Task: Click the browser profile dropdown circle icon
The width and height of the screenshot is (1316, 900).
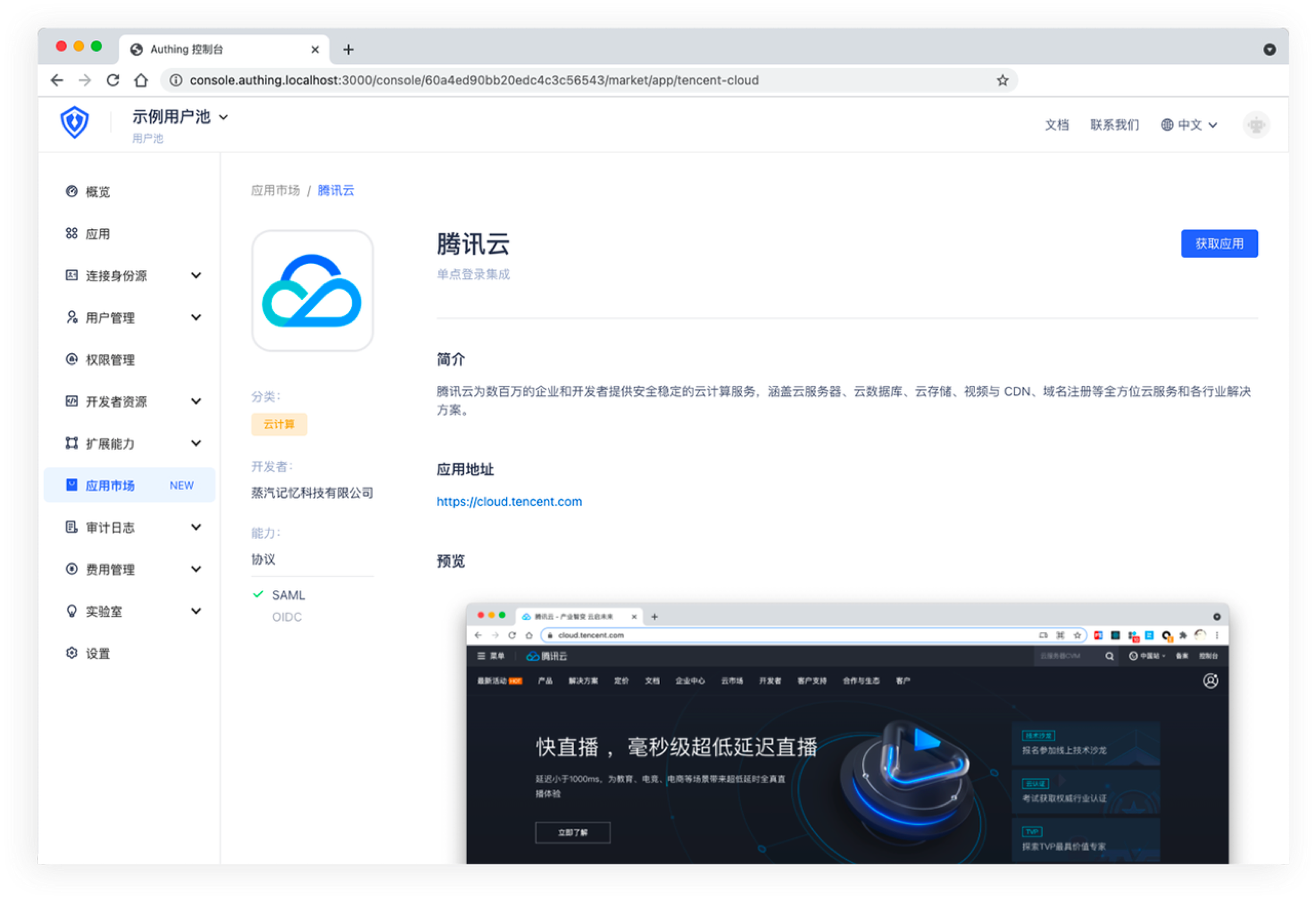Action: click(x=1269, y=50)
